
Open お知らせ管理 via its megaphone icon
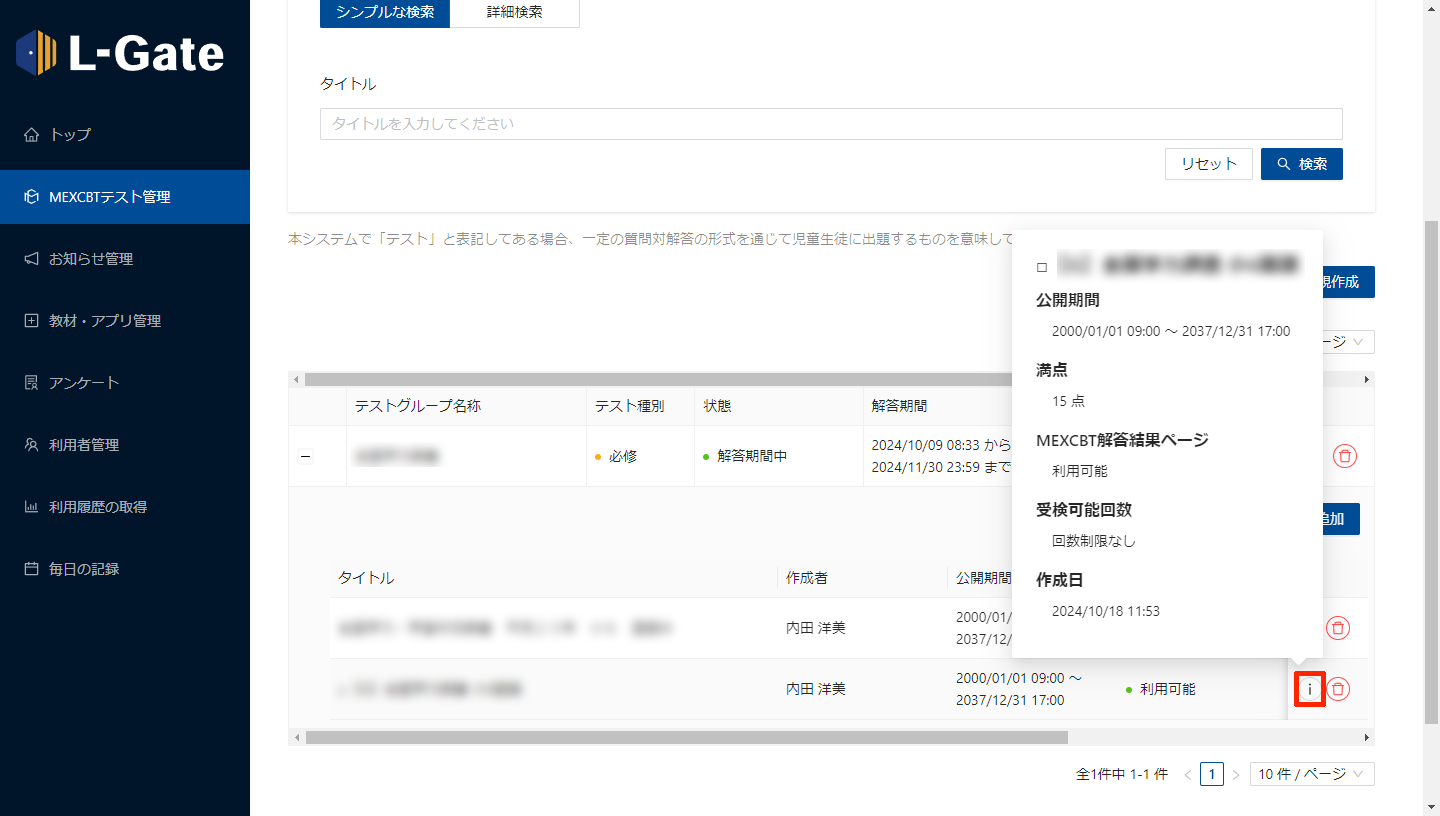[31, 259]
